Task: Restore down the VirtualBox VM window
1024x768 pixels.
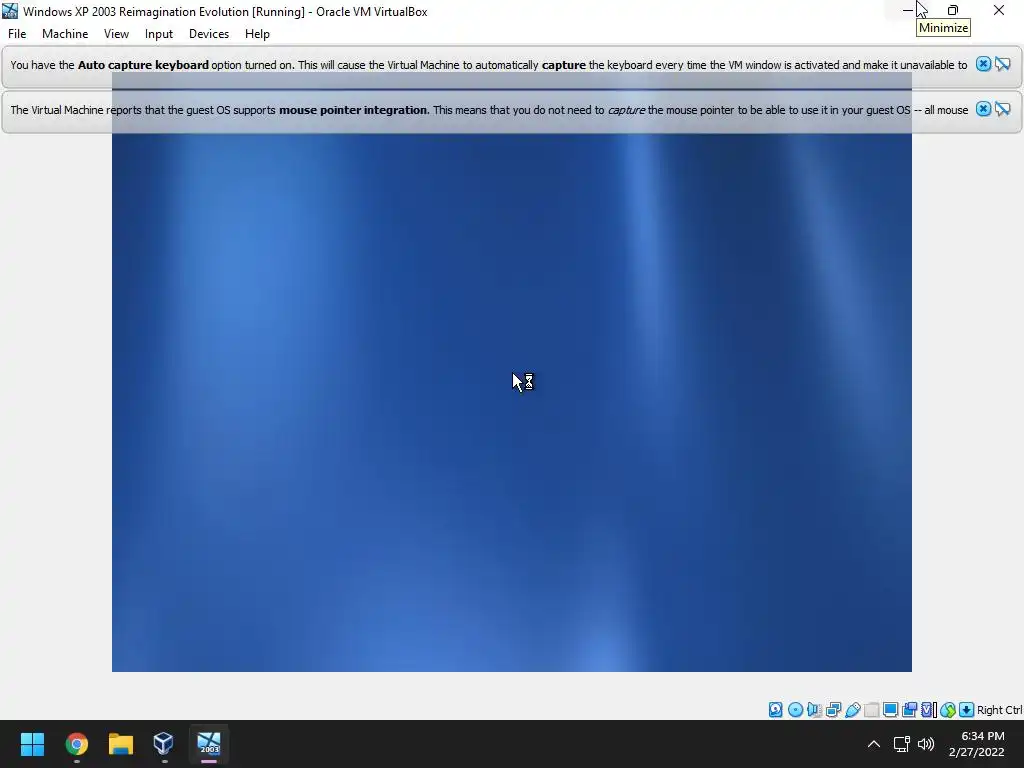Action: 953,10
